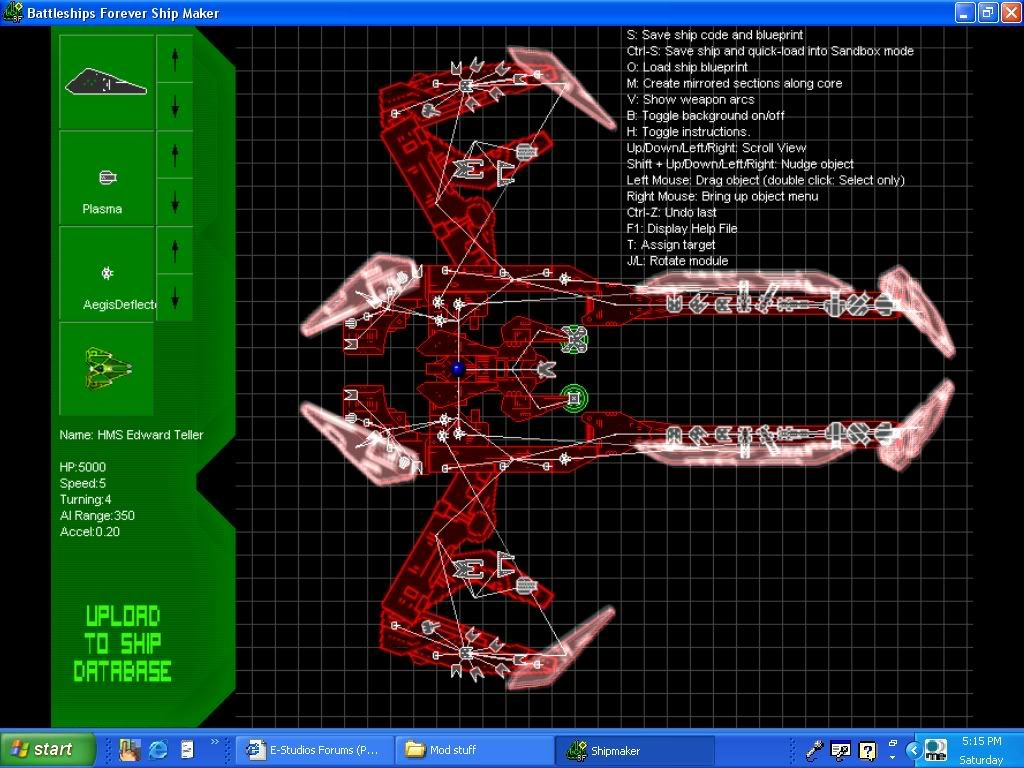Screen dimensions: 1024x768
Task: Open the Windows Start menu
Action: [48, 749]
